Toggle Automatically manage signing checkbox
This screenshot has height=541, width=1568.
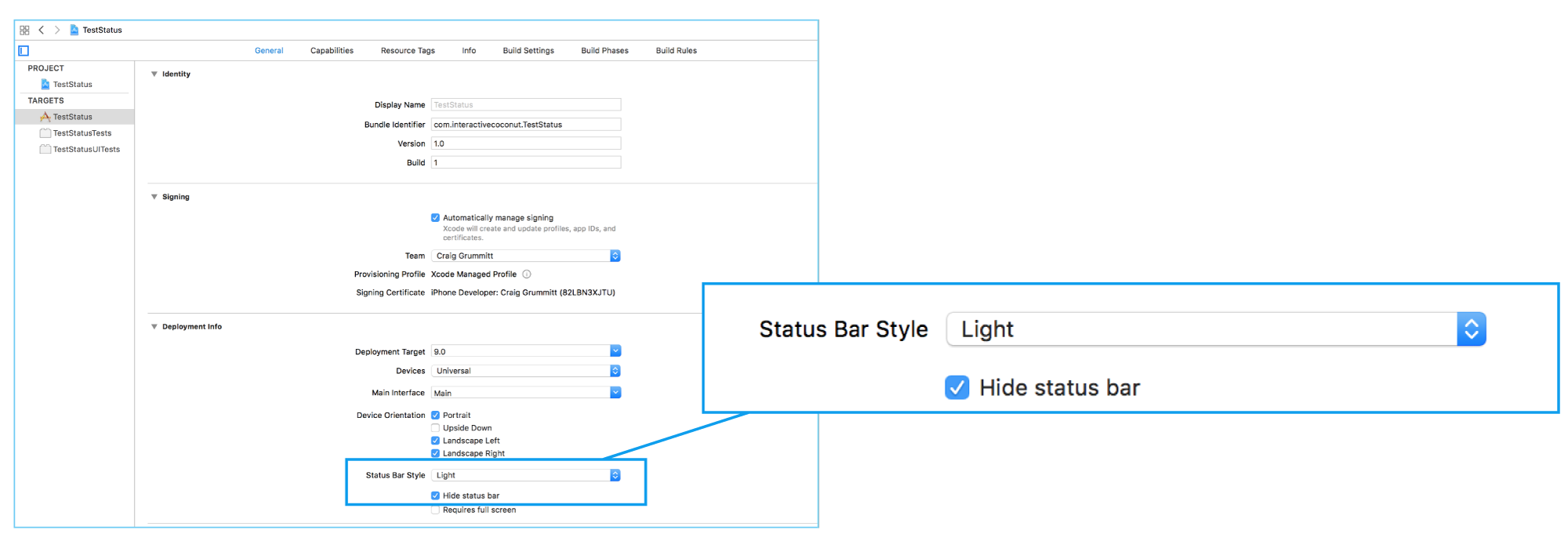(x=435, y=218)
